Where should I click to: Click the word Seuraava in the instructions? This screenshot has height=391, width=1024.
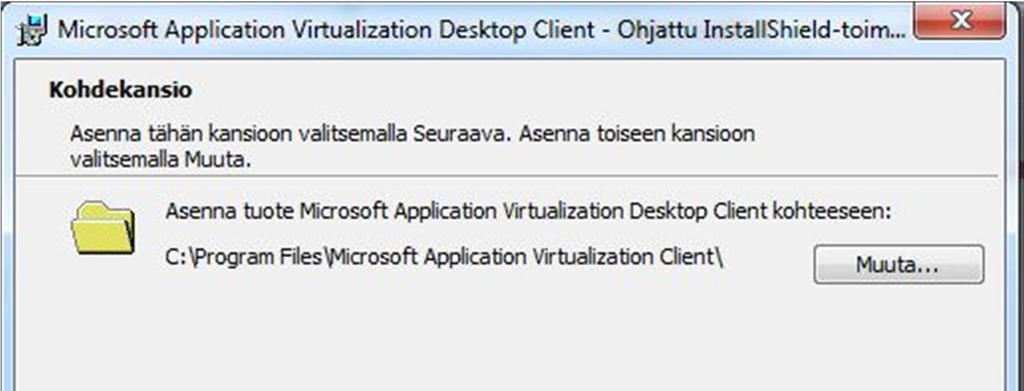(459, 134)
